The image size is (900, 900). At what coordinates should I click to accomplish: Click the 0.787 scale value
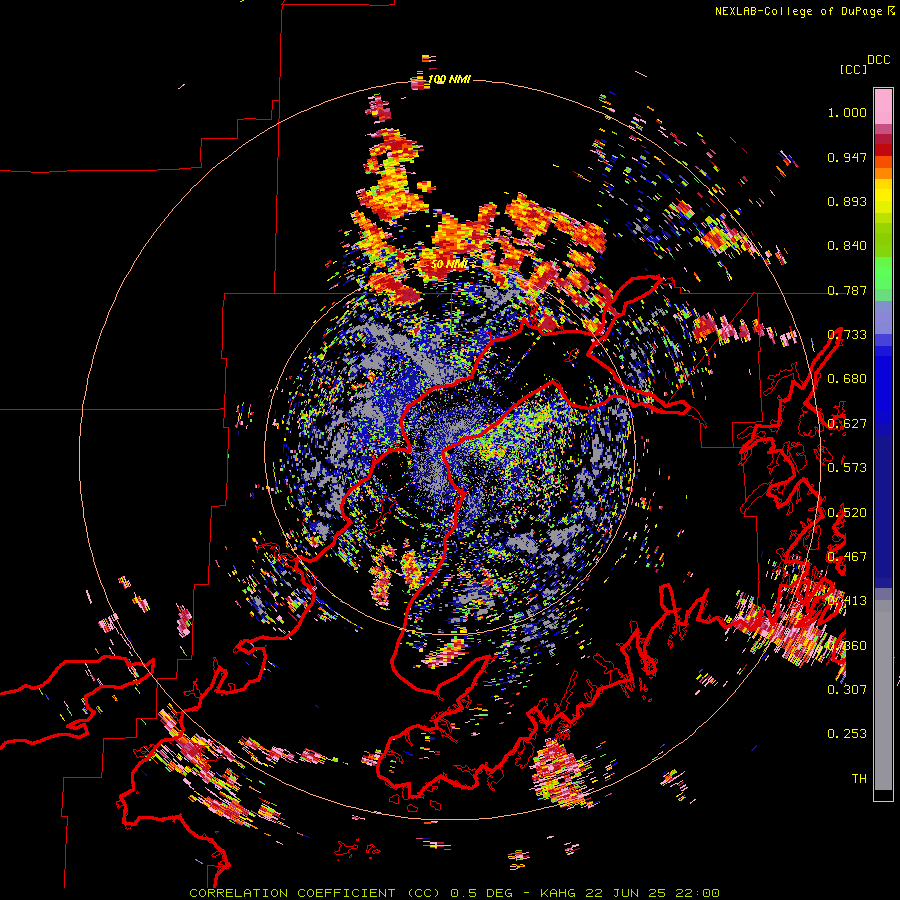click(x=847, y=290)
